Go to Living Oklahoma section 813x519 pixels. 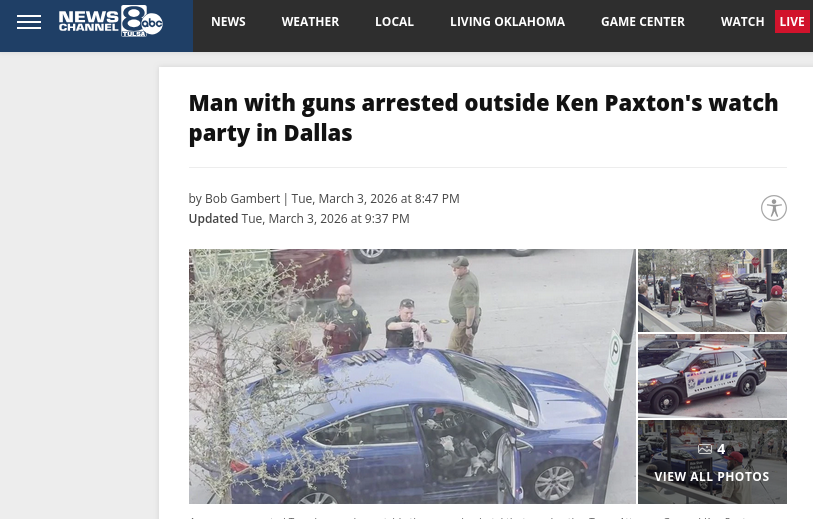tap(507, 22)
